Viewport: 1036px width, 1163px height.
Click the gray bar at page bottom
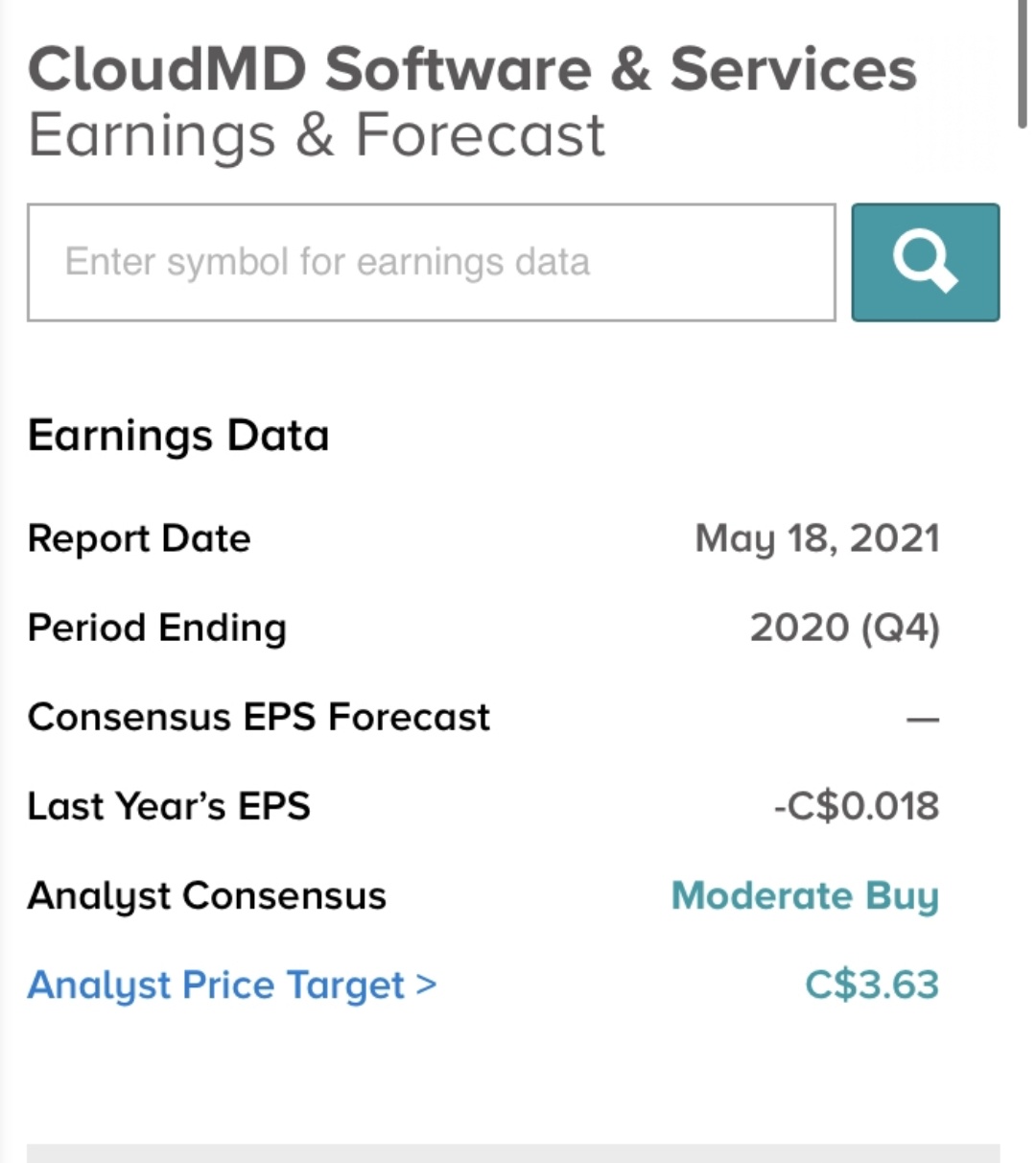(513, 1152)
